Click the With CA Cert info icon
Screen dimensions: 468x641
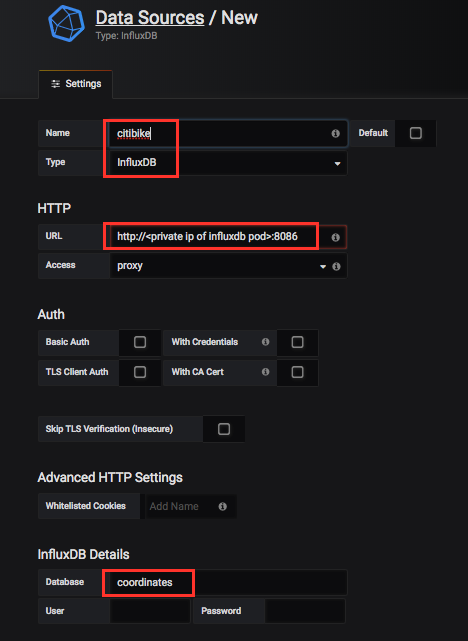pyautogui.click(x=265, y=372)
